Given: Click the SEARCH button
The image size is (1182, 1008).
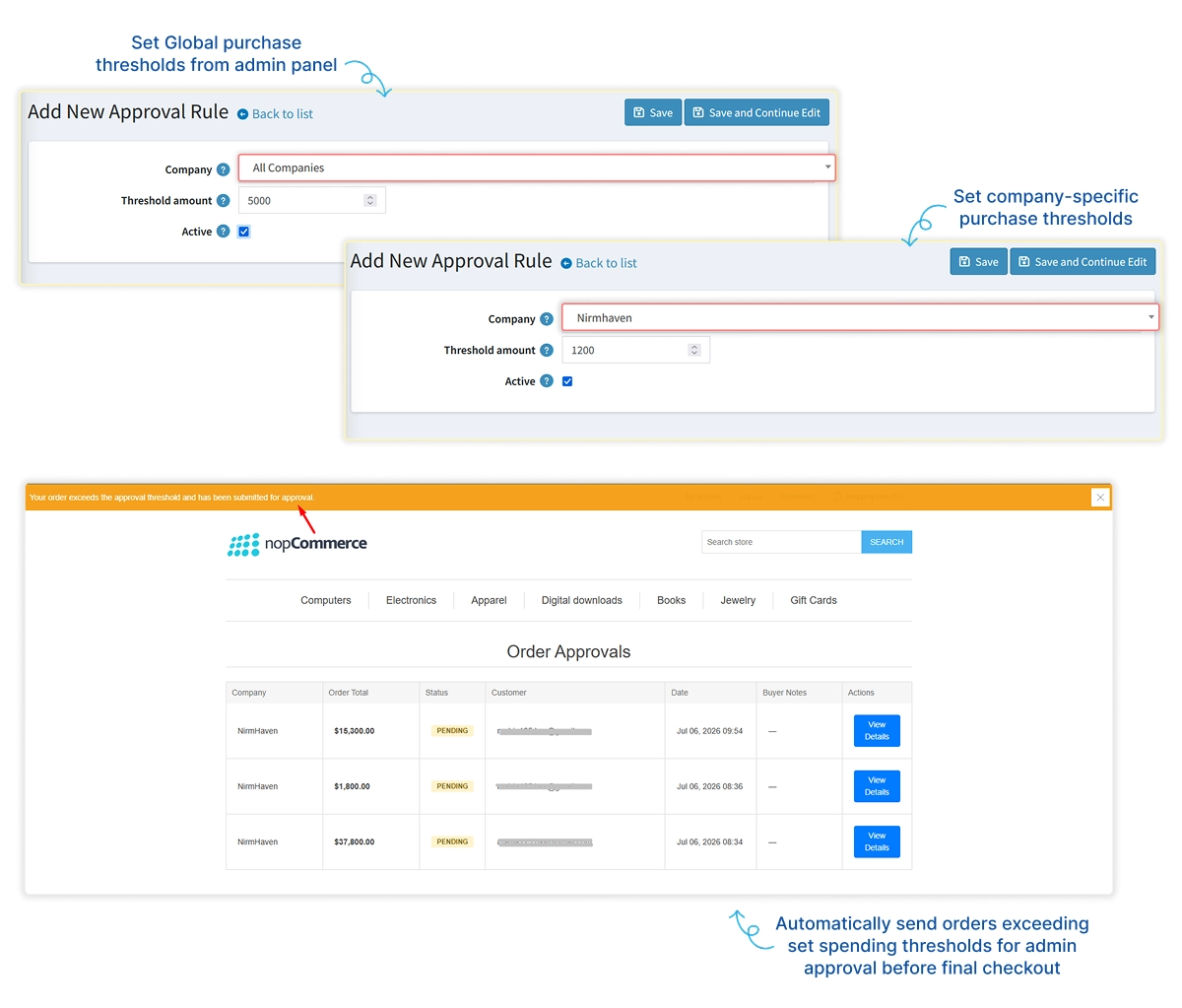Looking at the screenshot, I should 886,542.
